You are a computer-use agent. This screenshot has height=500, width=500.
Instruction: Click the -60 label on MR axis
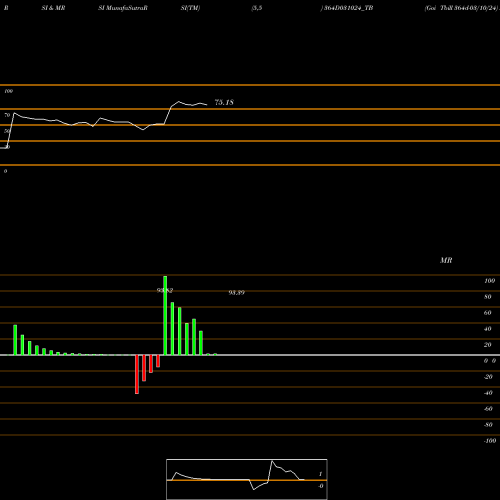click(x=488, y=409)
